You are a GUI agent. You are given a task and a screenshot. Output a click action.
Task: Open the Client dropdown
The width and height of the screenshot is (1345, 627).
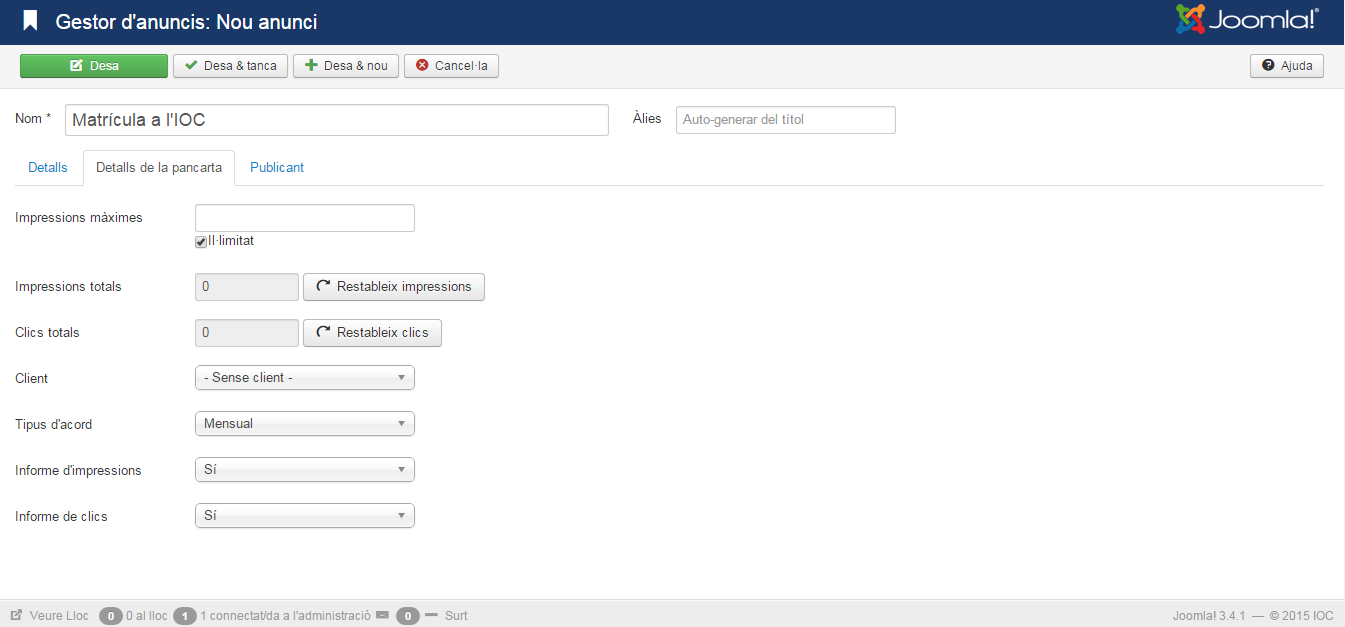[304, 378]
